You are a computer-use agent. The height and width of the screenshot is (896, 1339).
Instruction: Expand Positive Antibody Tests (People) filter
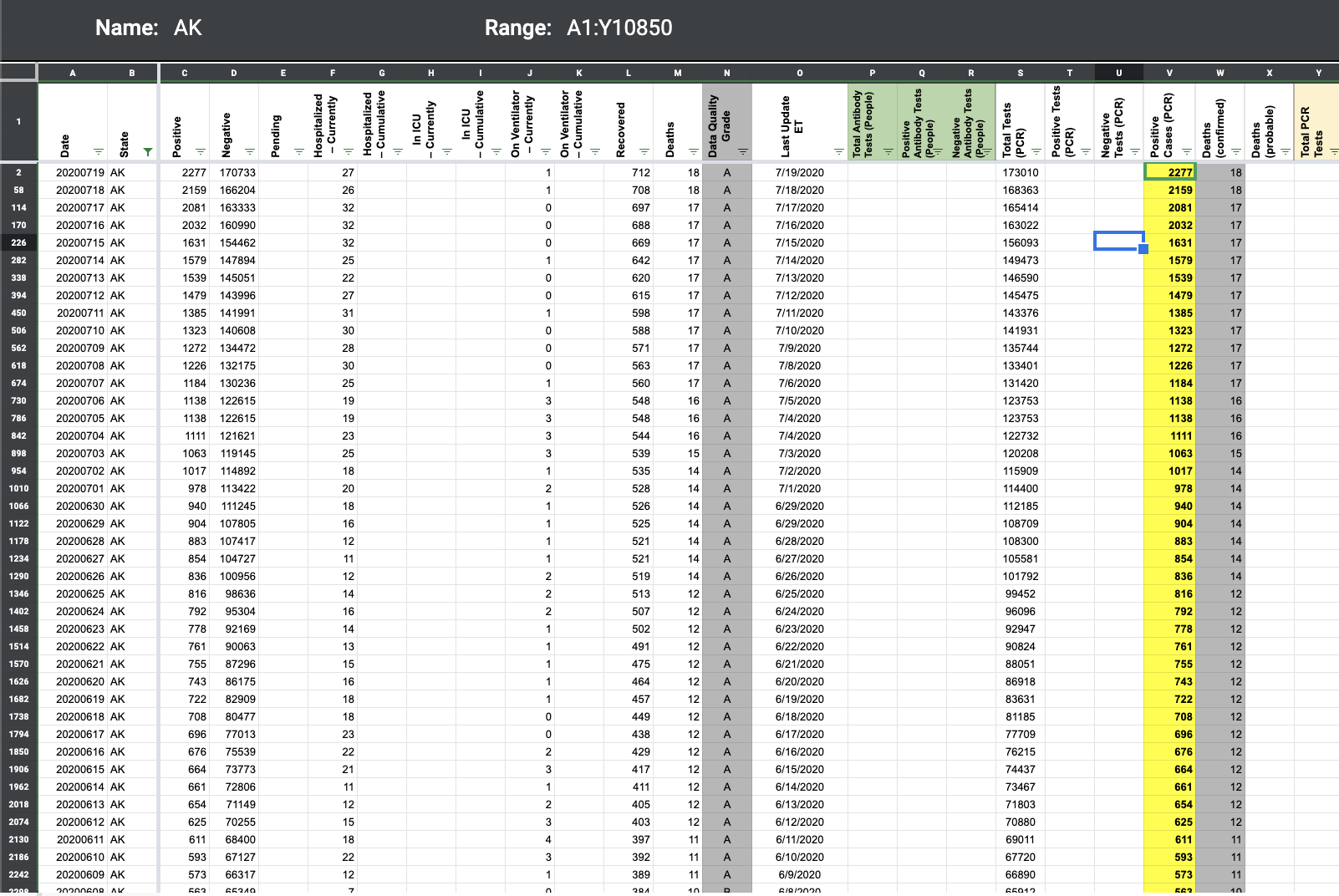[x=938, y=152]
